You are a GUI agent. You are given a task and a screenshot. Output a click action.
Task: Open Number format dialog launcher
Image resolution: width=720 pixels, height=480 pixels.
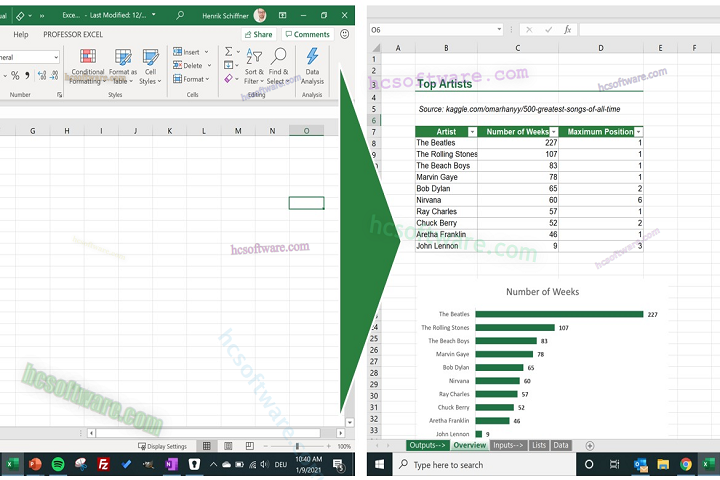tap(59, 95)
